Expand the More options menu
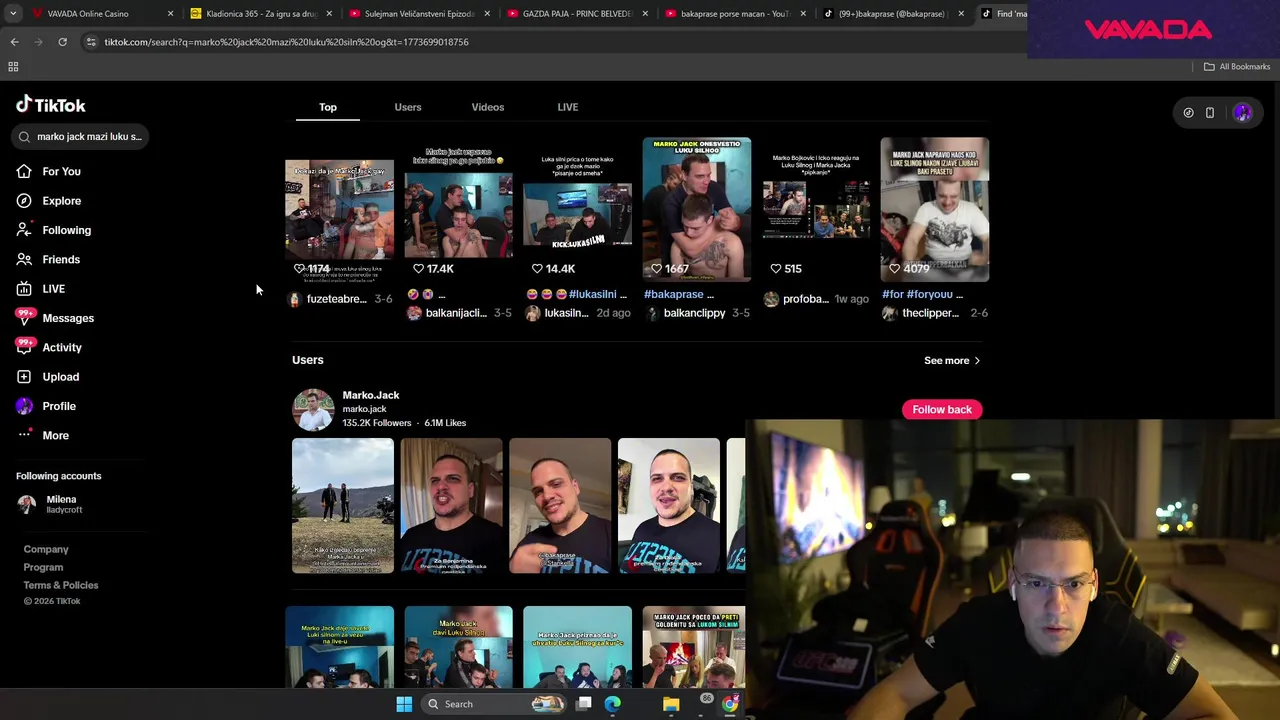This screenshot has width=1280, height=720. (x=55, y=435)
